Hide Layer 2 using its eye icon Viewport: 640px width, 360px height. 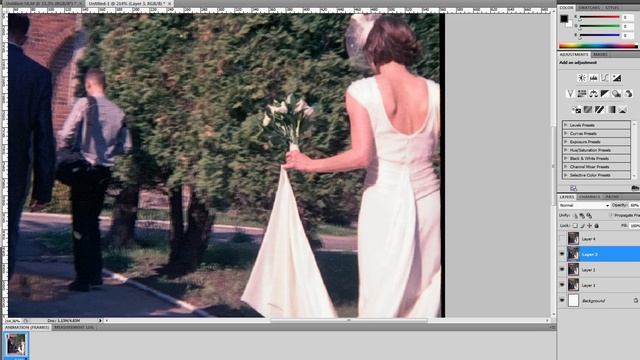(562, 269)
